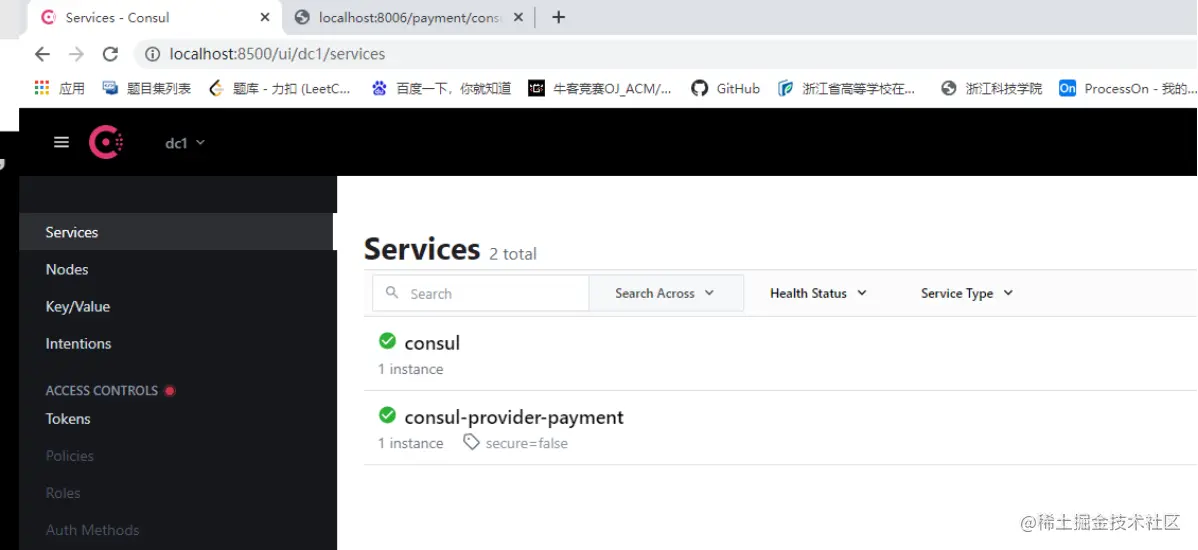
Task: Click the secure=false tag text
Action: click(x=526, y=443)
